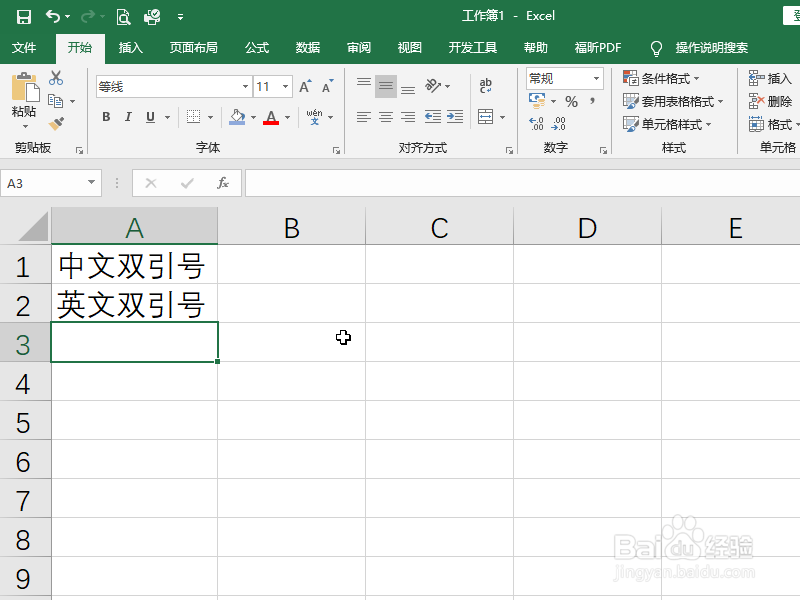The width and height of the screenshot is (800, 600).
Task: Apply percent style to cell
Action: [571, 102]
